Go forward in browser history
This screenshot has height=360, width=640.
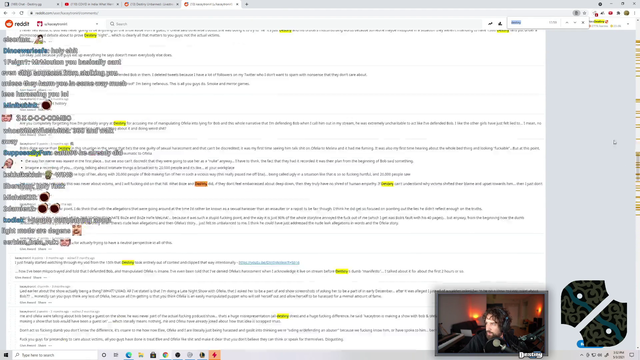tap(13, 13)
